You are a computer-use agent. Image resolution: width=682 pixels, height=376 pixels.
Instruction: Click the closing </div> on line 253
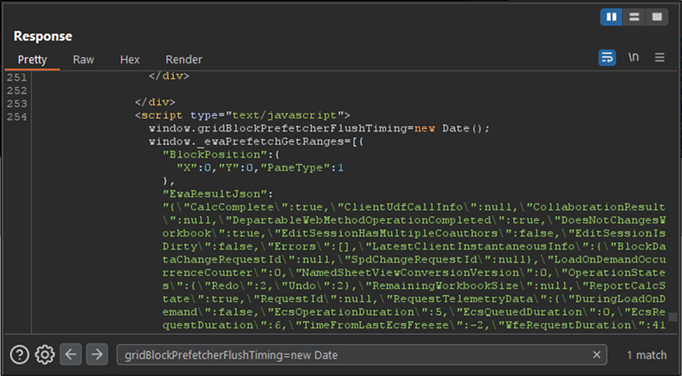(155, 102)
